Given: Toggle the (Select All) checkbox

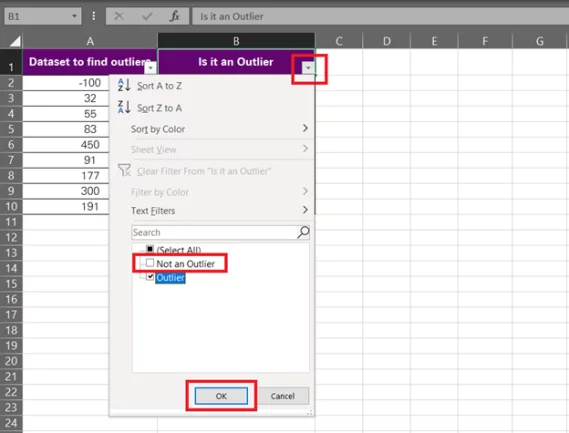Looking at the screenshot, I should [150, 249].
